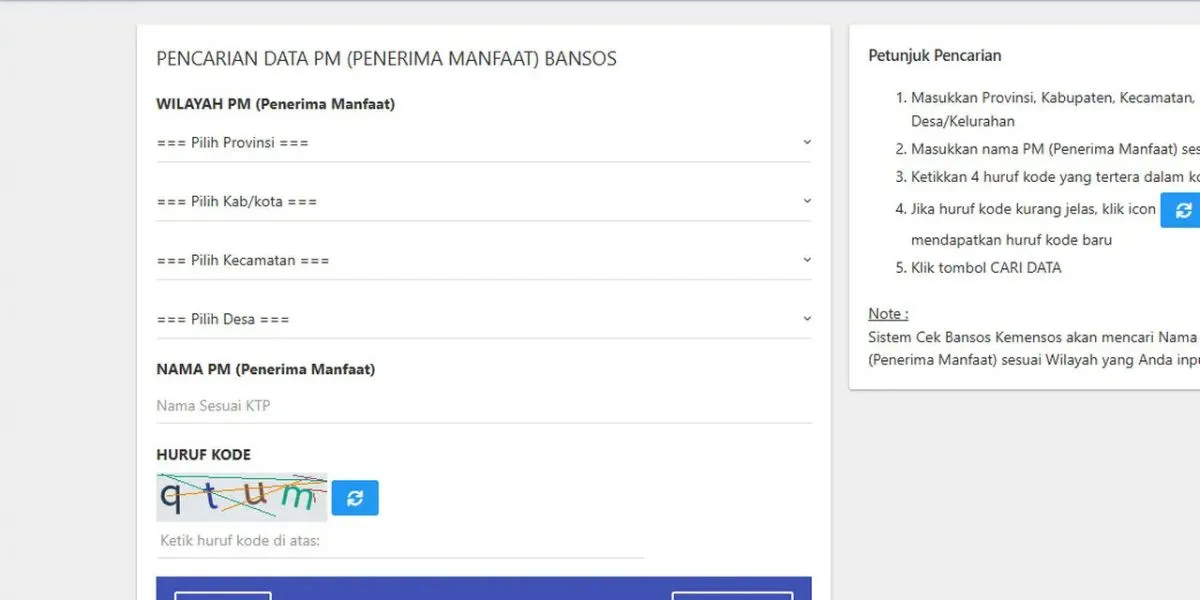Click the blue captcha refresh icon button
This screenshot has width=1200, height=600.
355,498
